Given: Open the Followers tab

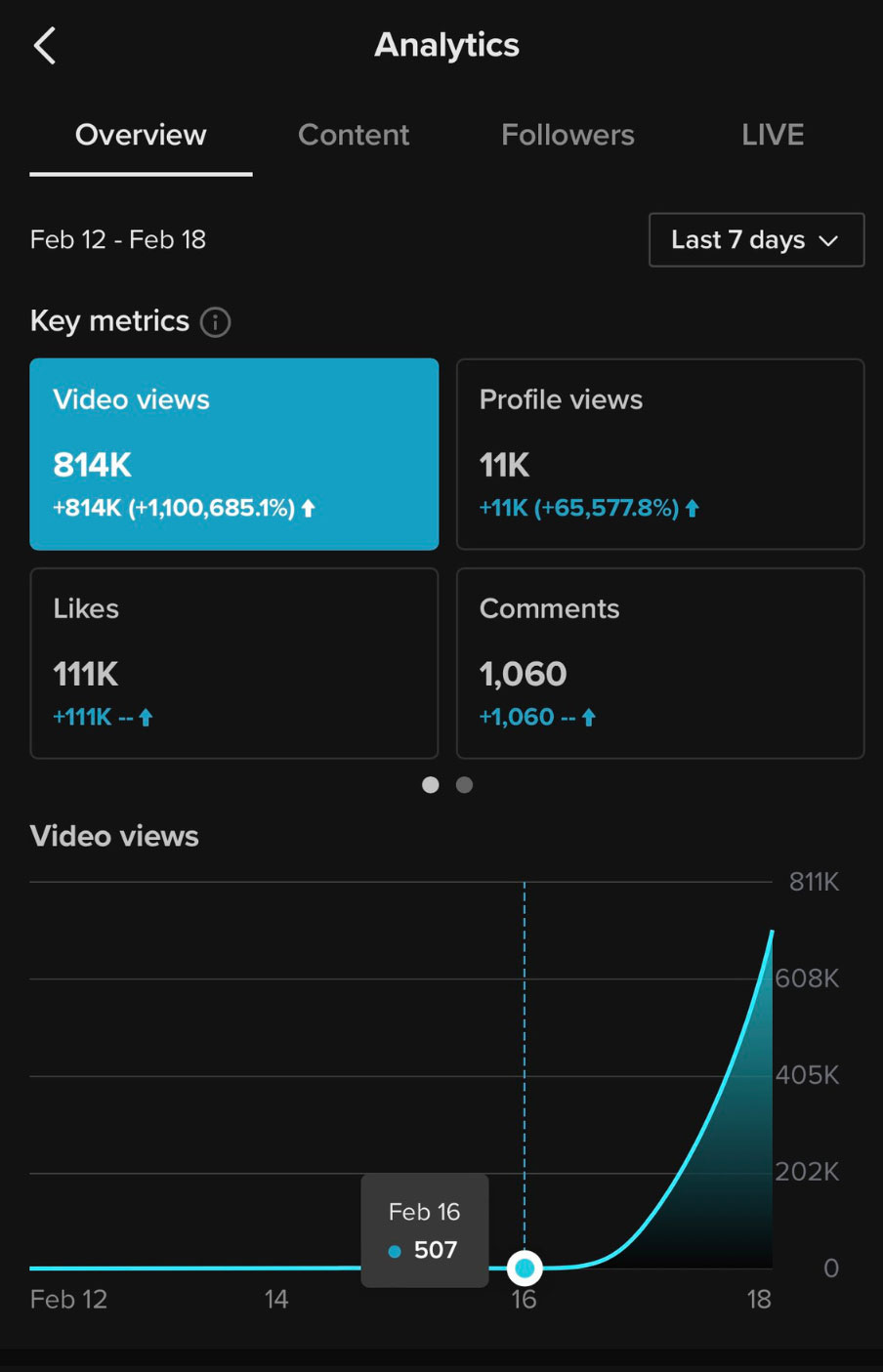Looking at the screenshot, I should pos(568,135).
